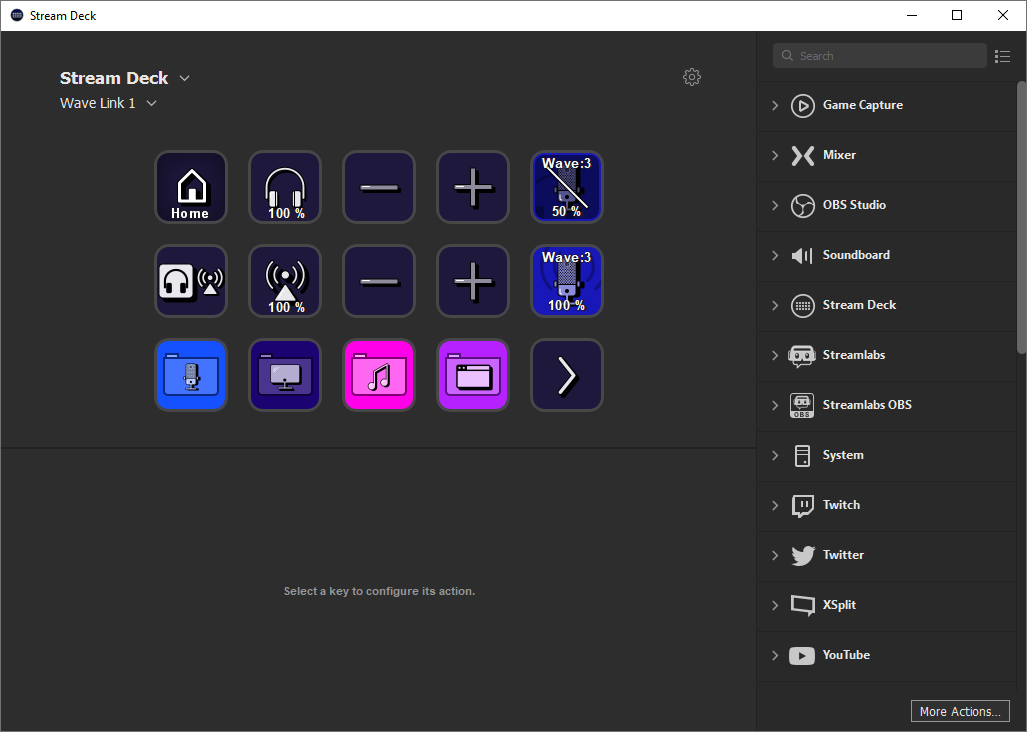
Task: Open the Wave Link 1 profile dropdown
Action: click(151, 103)
